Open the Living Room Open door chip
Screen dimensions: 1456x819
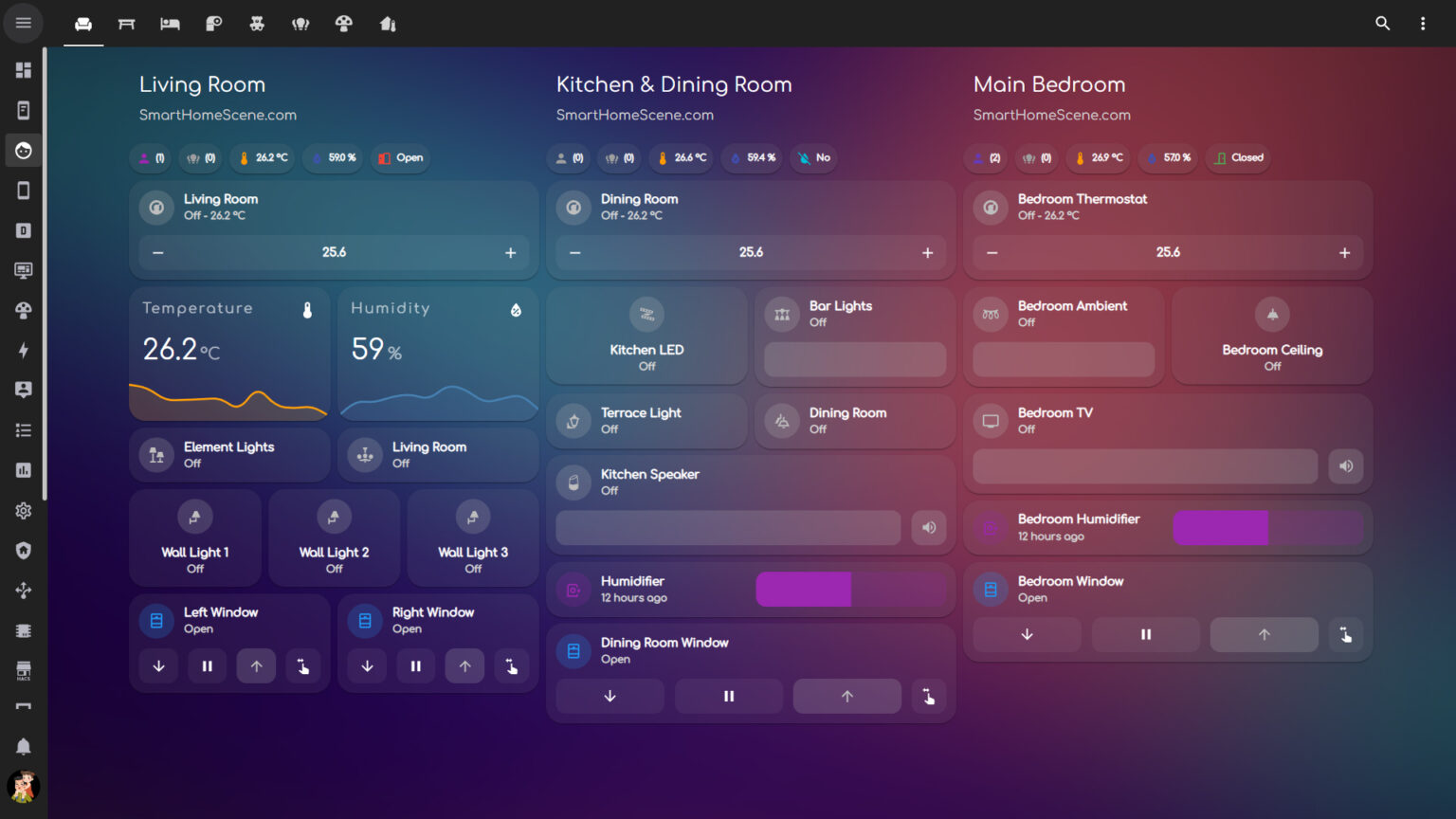[x=401, y=158]
